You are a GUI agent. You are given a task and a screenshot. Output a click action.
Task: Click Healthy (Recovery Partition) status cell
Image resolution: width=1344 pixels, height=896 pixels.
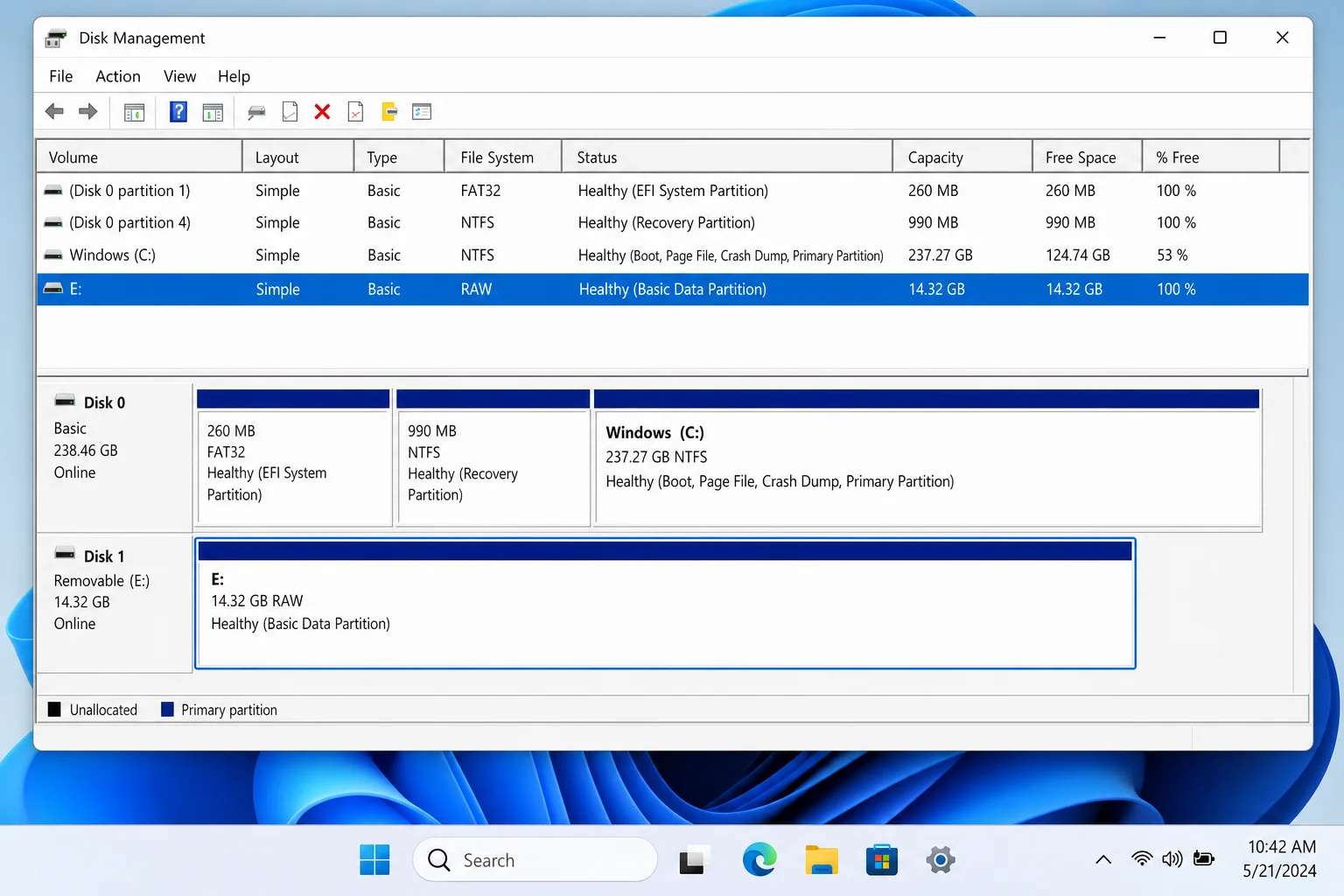coord(666,223)
